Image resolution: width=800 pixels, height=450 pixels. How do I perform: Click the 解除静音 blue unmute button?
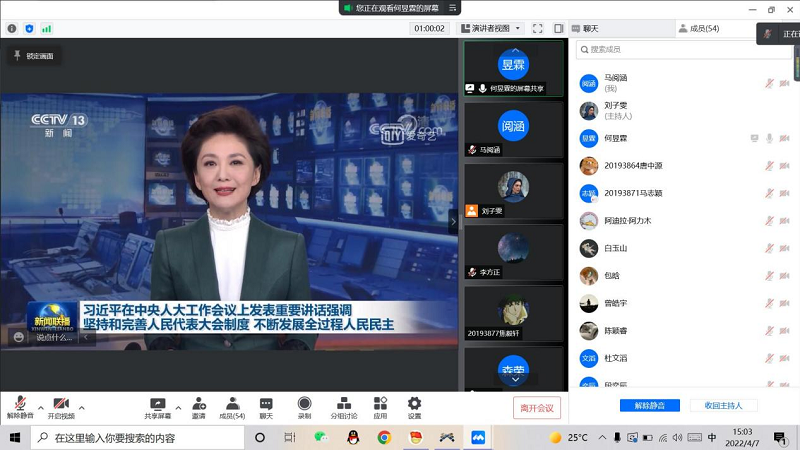click(649, 406)
